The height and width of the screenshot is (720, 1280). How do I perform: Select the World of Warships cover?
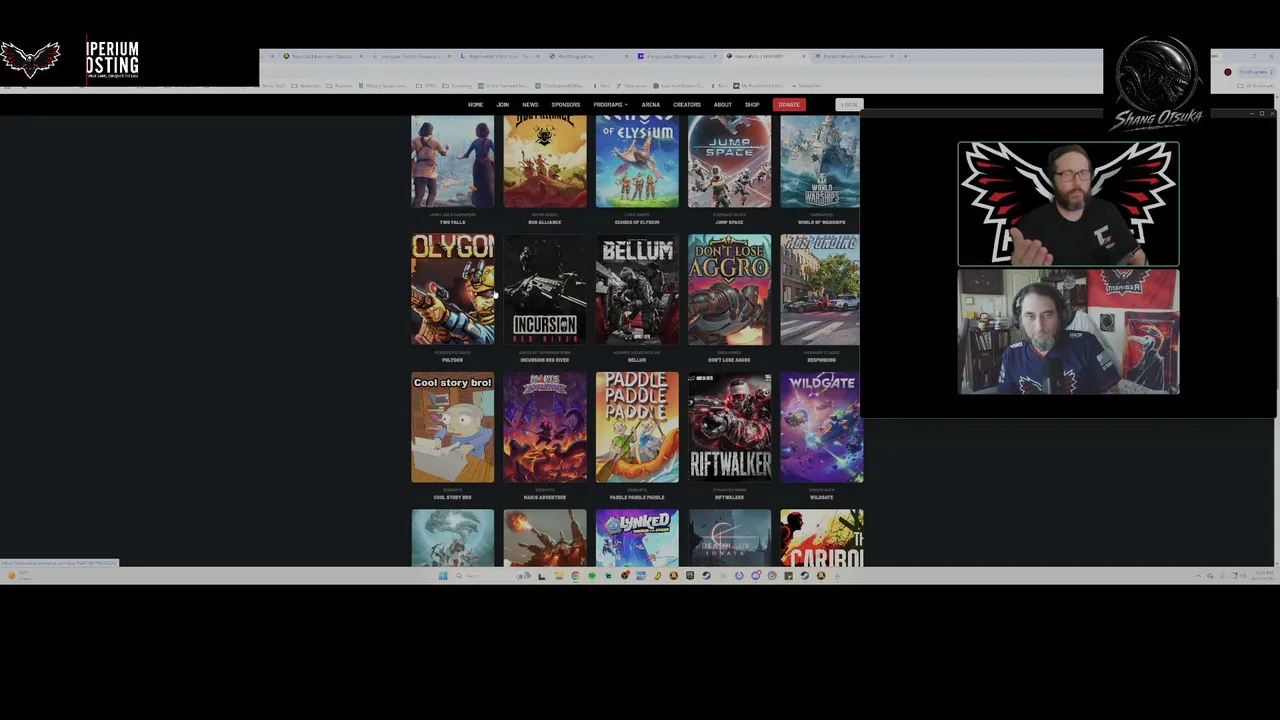(820, 162)
